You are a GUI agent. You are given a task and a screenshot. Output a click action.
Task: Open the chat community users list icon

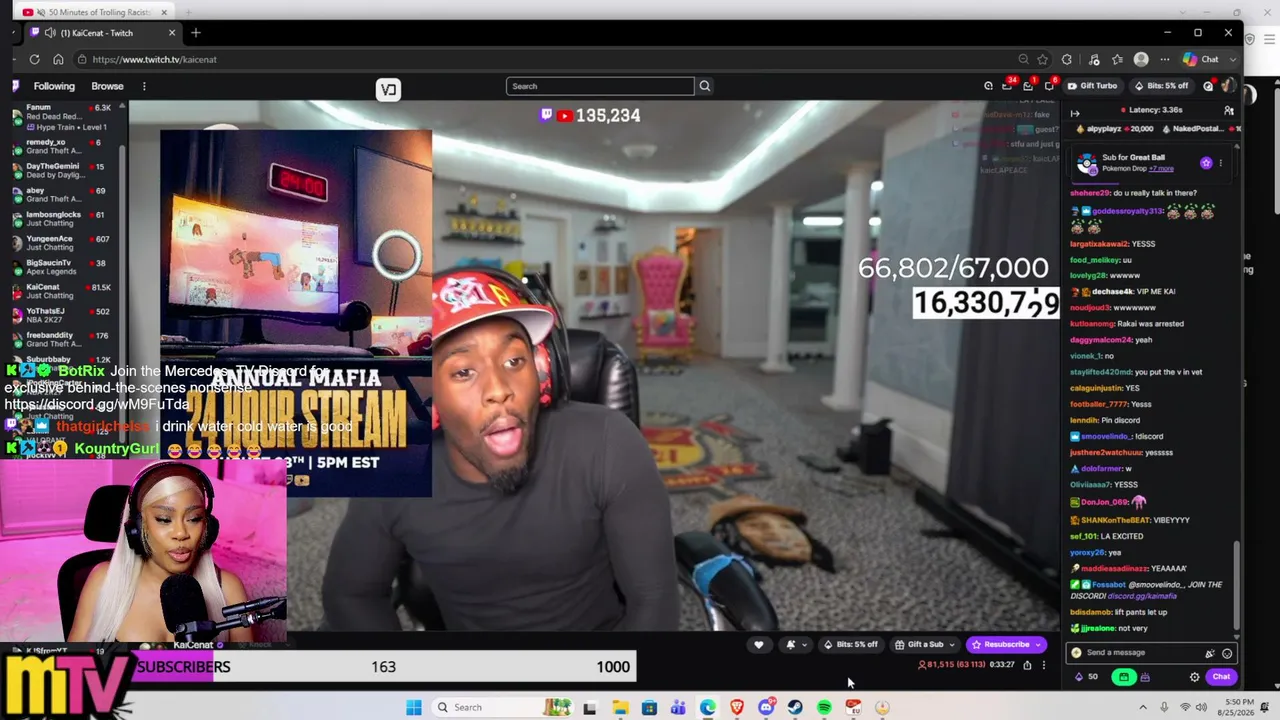pos(1229,110)
